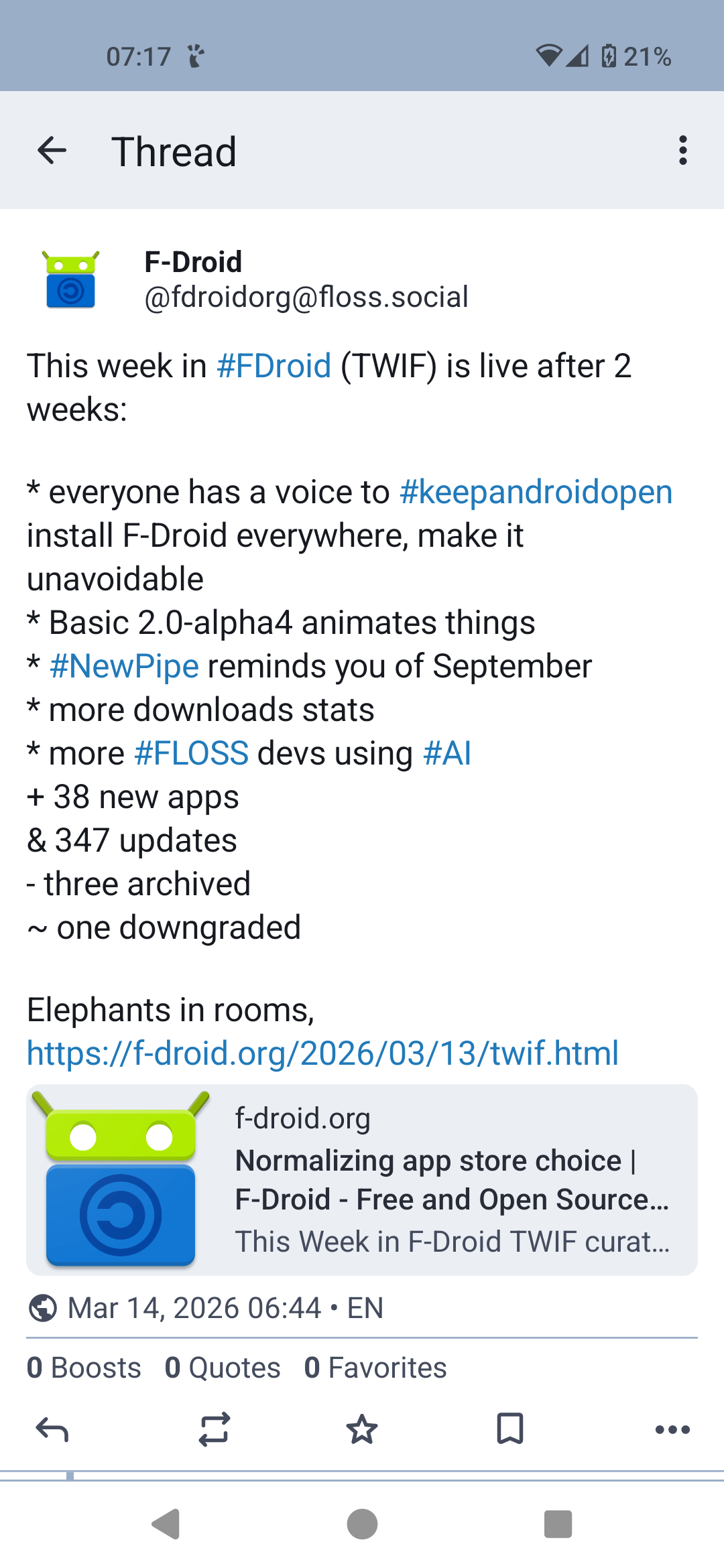Image resolution: width=724 pixels, height=1568 pixels.
Task: Open the link preview card for f-droid.org
Action: [x=362, y=1180]
